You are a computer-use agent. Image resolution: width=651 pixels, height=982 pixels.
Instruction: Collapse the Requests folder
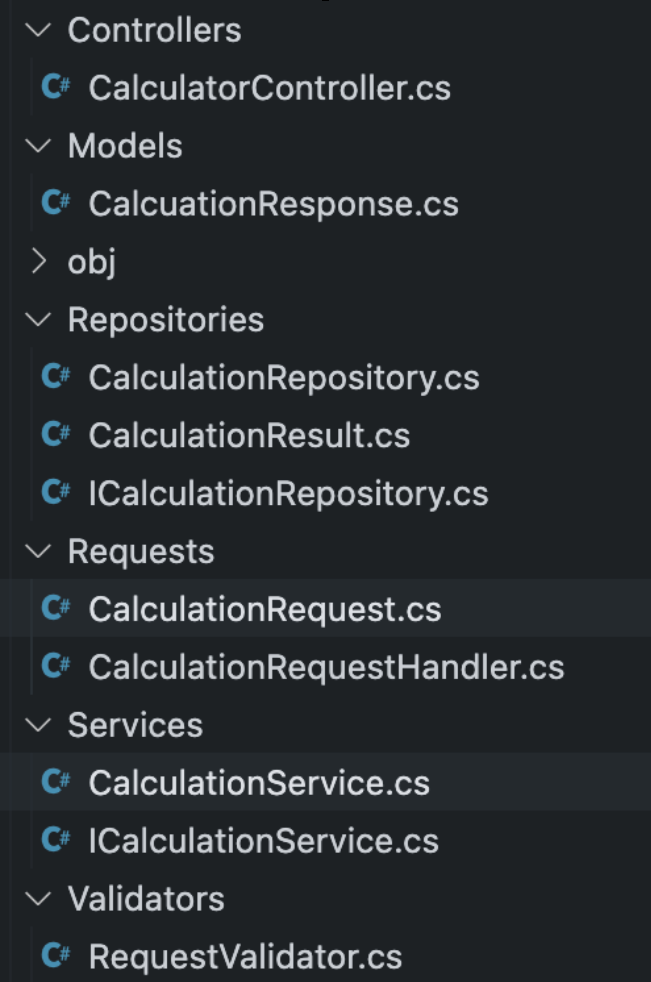pyautogui.click(x=37, y=551)
